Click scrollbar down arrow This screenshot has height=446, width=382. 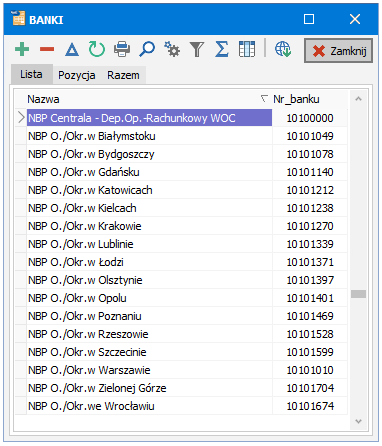tap(359, 421)
